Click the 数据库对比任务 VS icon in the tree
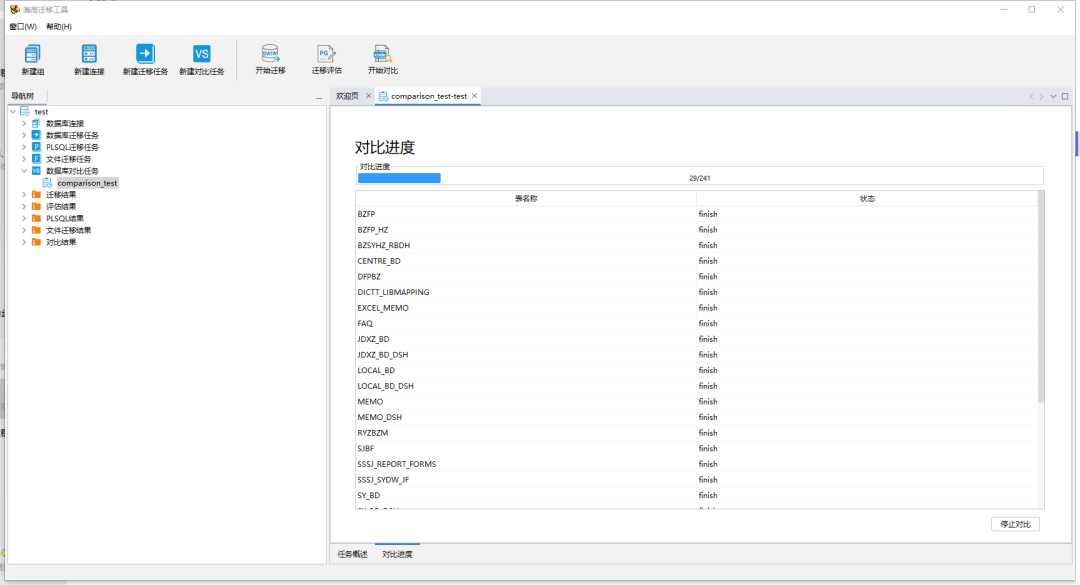The image size is (1080, 585). click(36, 170)
